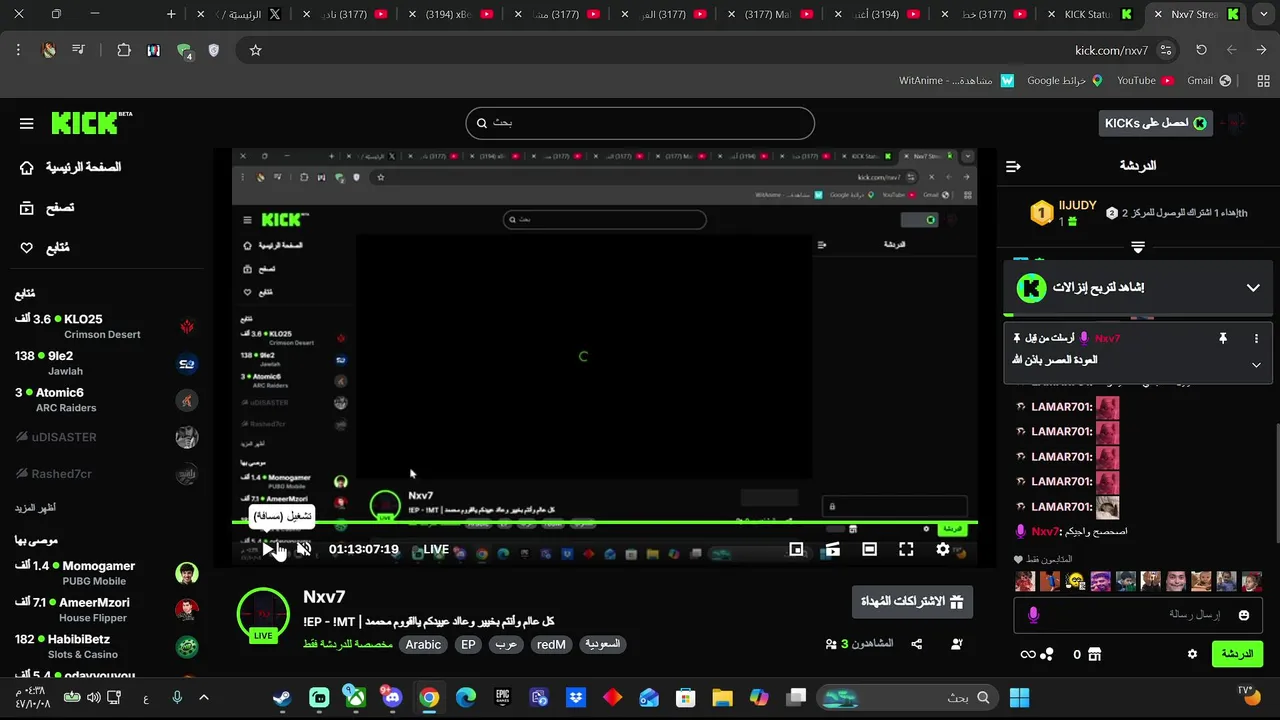Open Steam from the taskbar
1280x720 pixels.
click(x=283, y=697)
